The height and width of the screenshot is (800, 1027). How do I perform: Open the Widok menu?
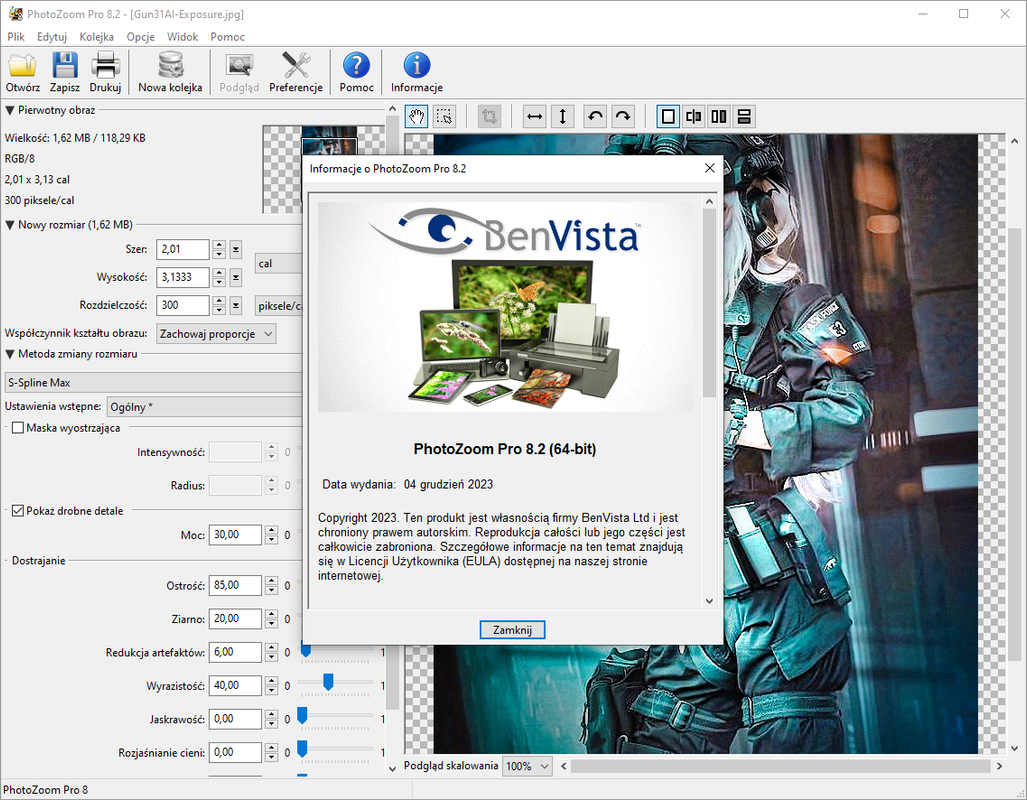pyautogui.click(x=182, y=37)
